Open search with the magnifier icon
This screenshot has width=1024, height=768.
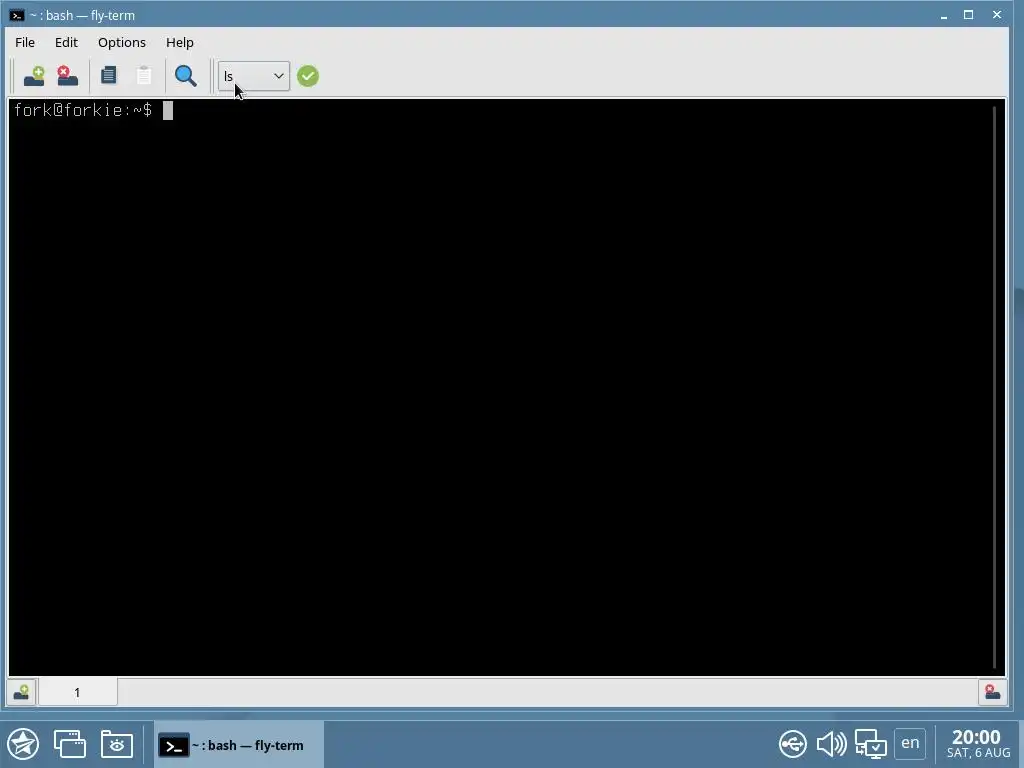click(x=185, y=76)
